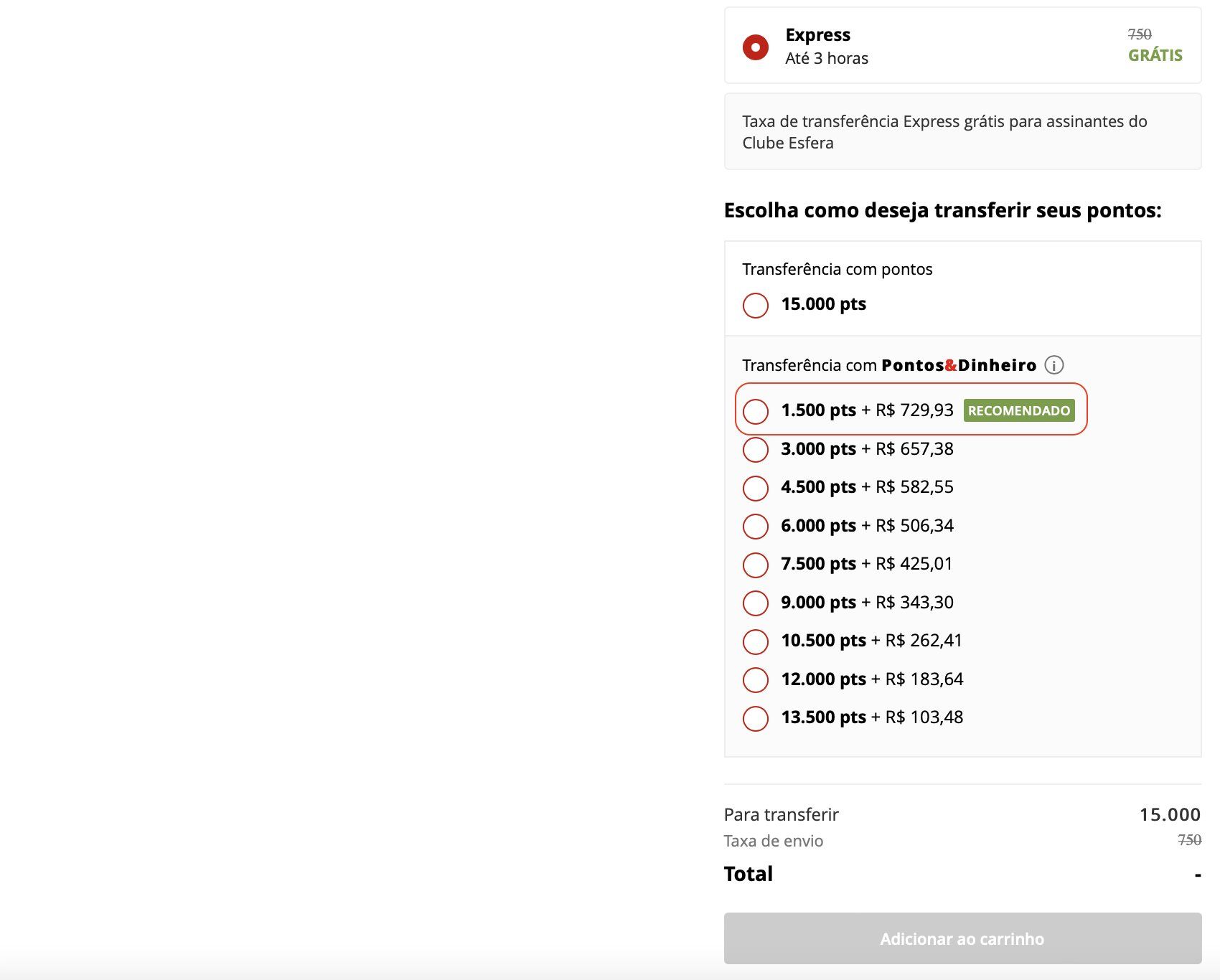Screen dimensions: 1220x980
Task: Select 3.000 pts + R$ 657,38 option
Action: [x=756, y=450]
